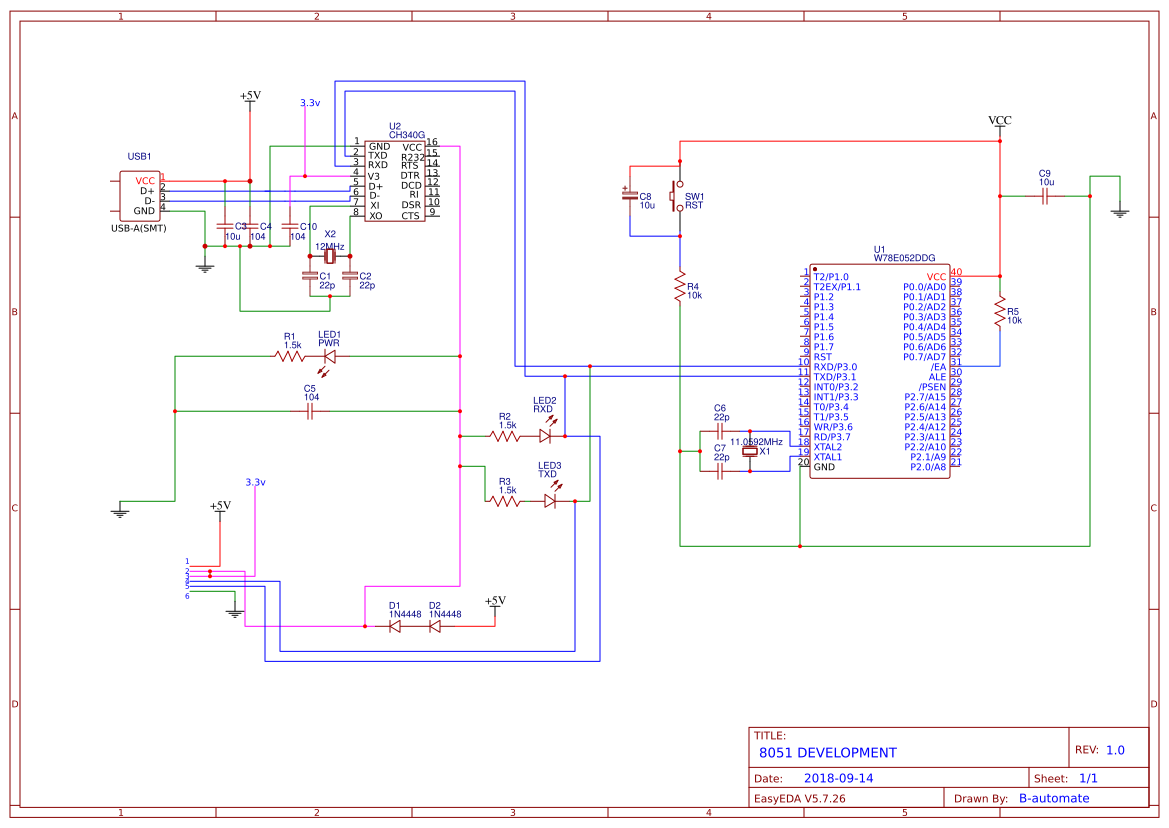Click the W78E052DDG microcontroller symbol U1
The height and width of the screenshot is (828, 1169).
pyautogui.click(x=880, y=370)
